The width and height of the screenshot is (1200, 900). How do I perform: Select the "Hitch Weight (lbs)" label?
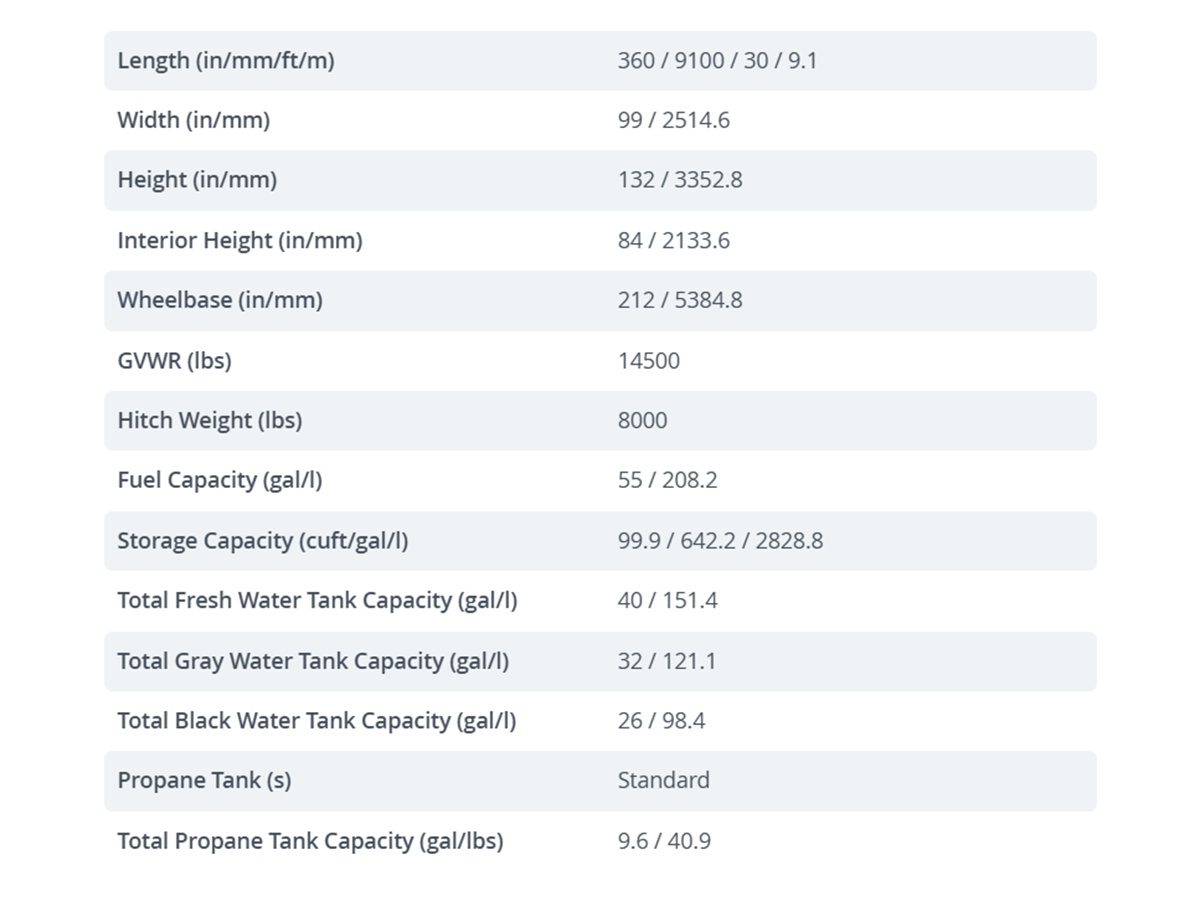(210, 421)
